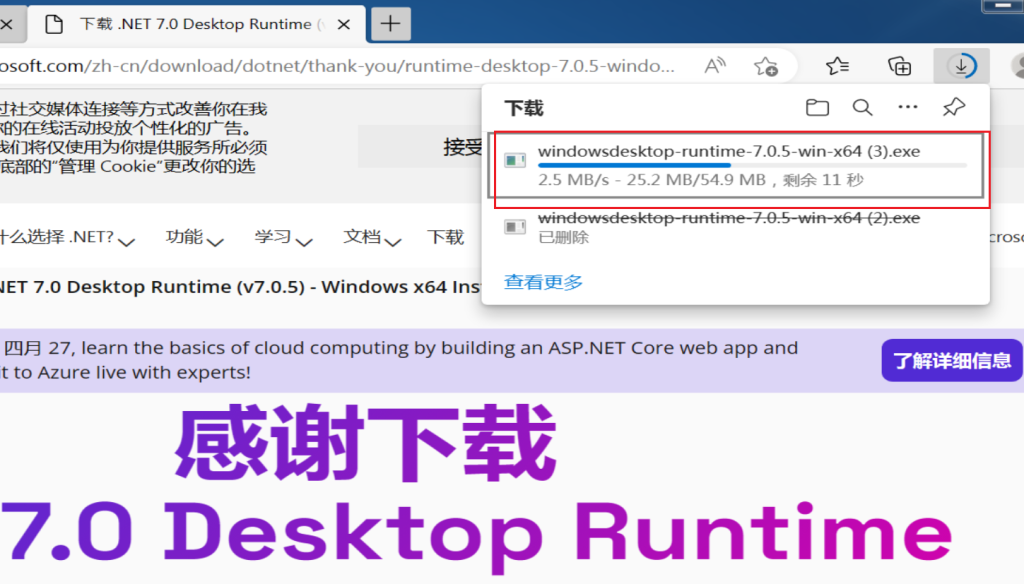Close the .NET 7.0 Desktop Runtime tab
Image resolution: width=1024 pixels, height=584 pixels.
[344, 25]
